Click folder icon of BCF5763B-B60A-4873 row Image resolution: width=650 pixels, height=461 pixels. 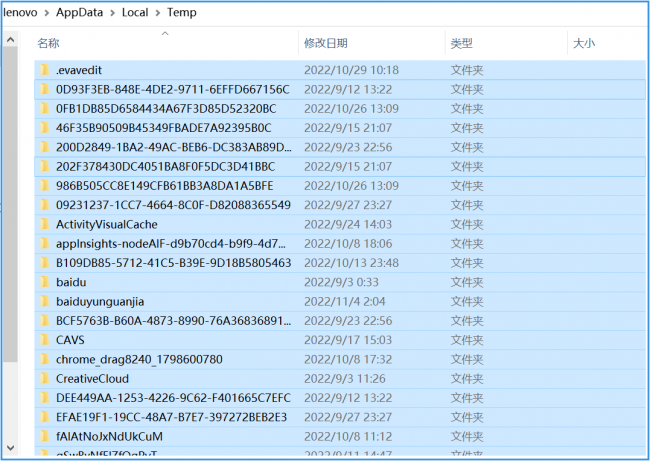45,320
